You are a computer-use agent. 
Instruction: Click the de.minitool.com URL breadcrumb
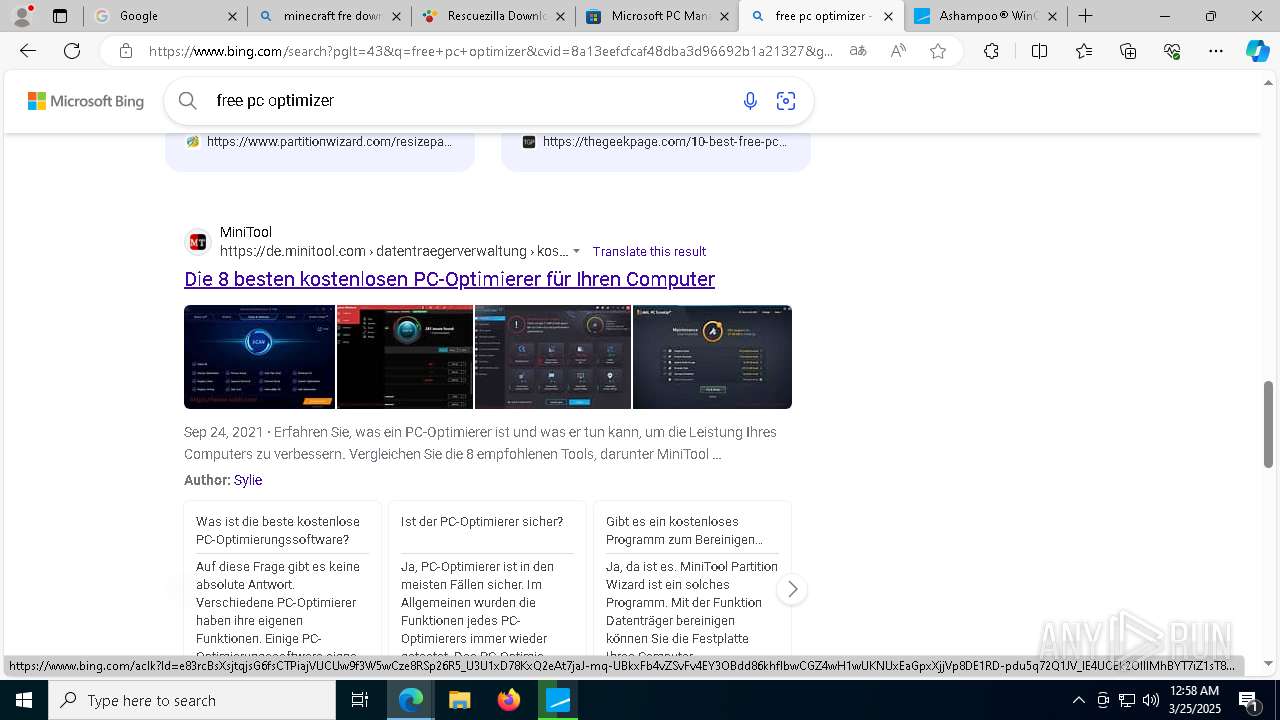[x=394, y=251]
